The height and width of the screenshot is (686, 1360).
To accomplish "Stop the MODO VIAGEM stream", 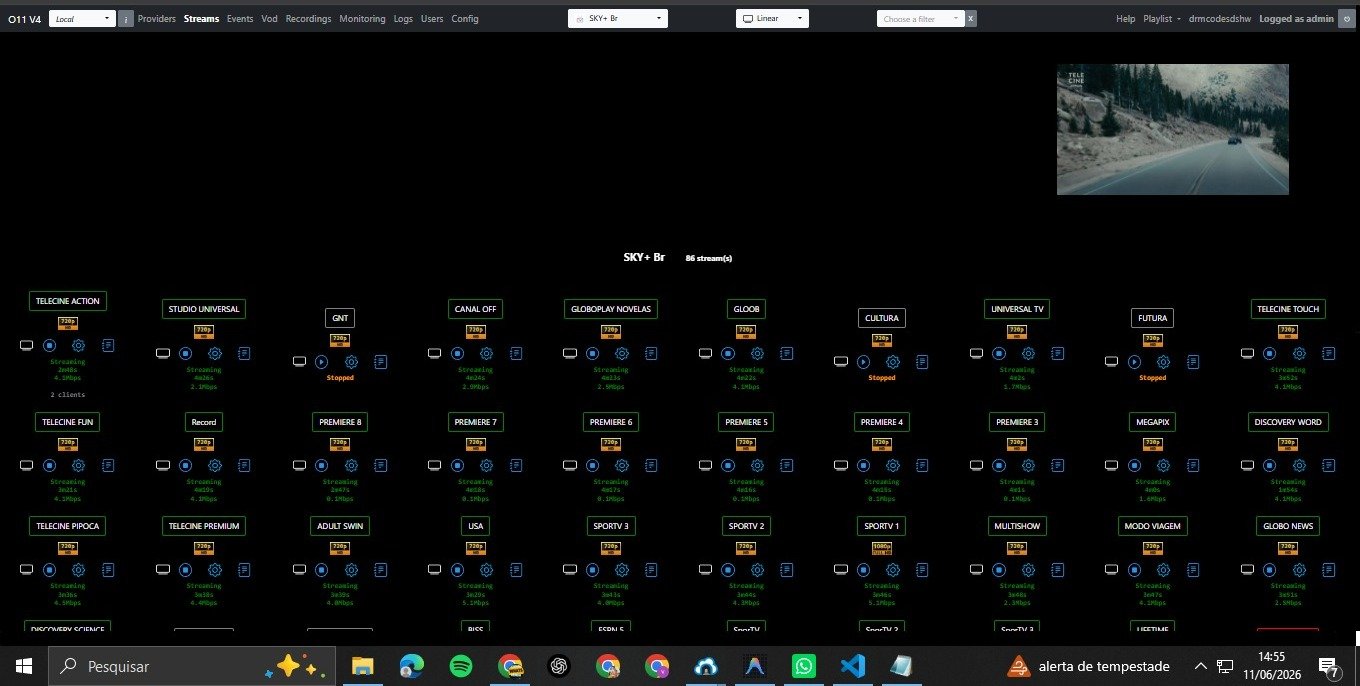I will click(1135, 569).
